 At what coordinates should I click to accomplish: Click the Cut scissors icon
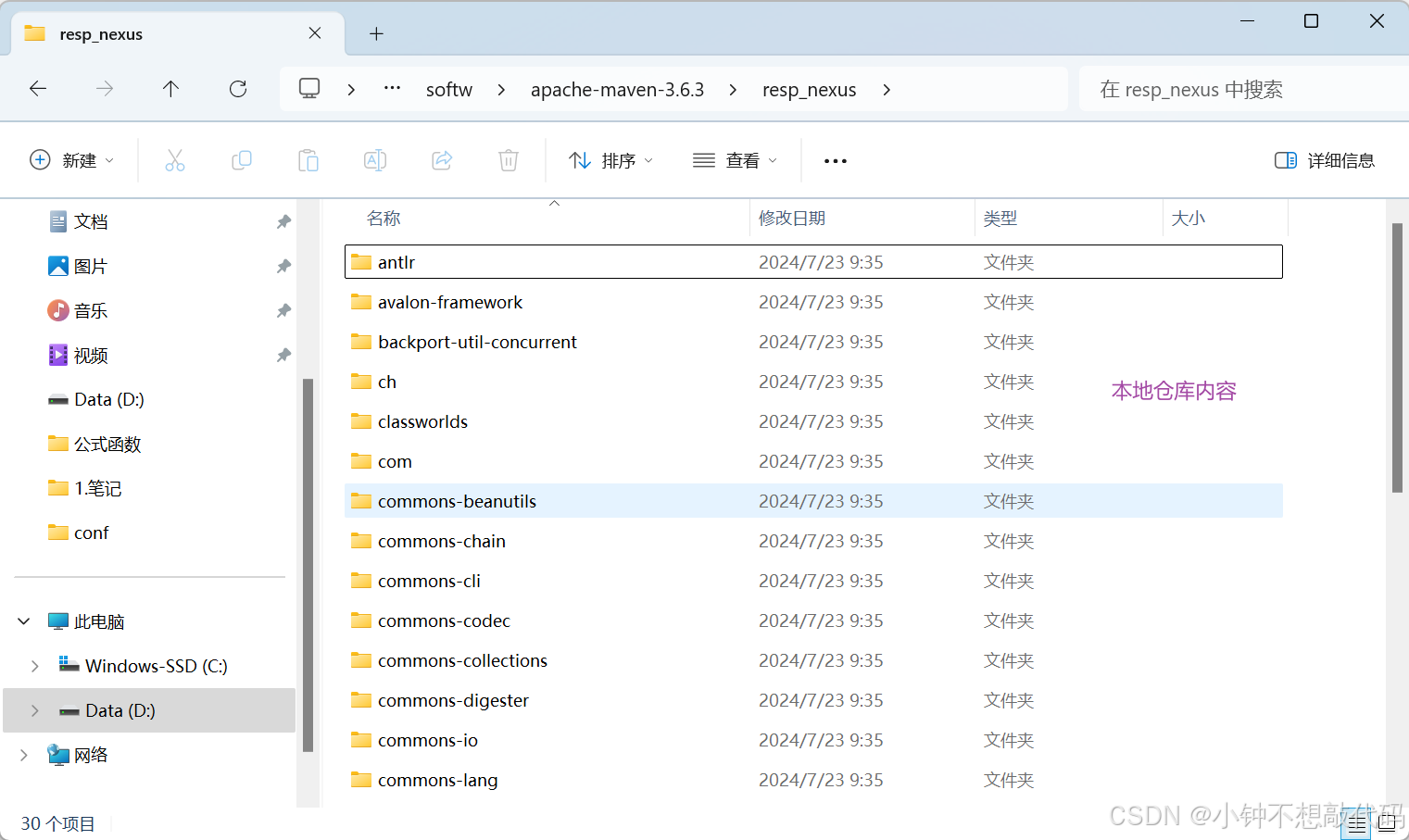pos(175,160)
